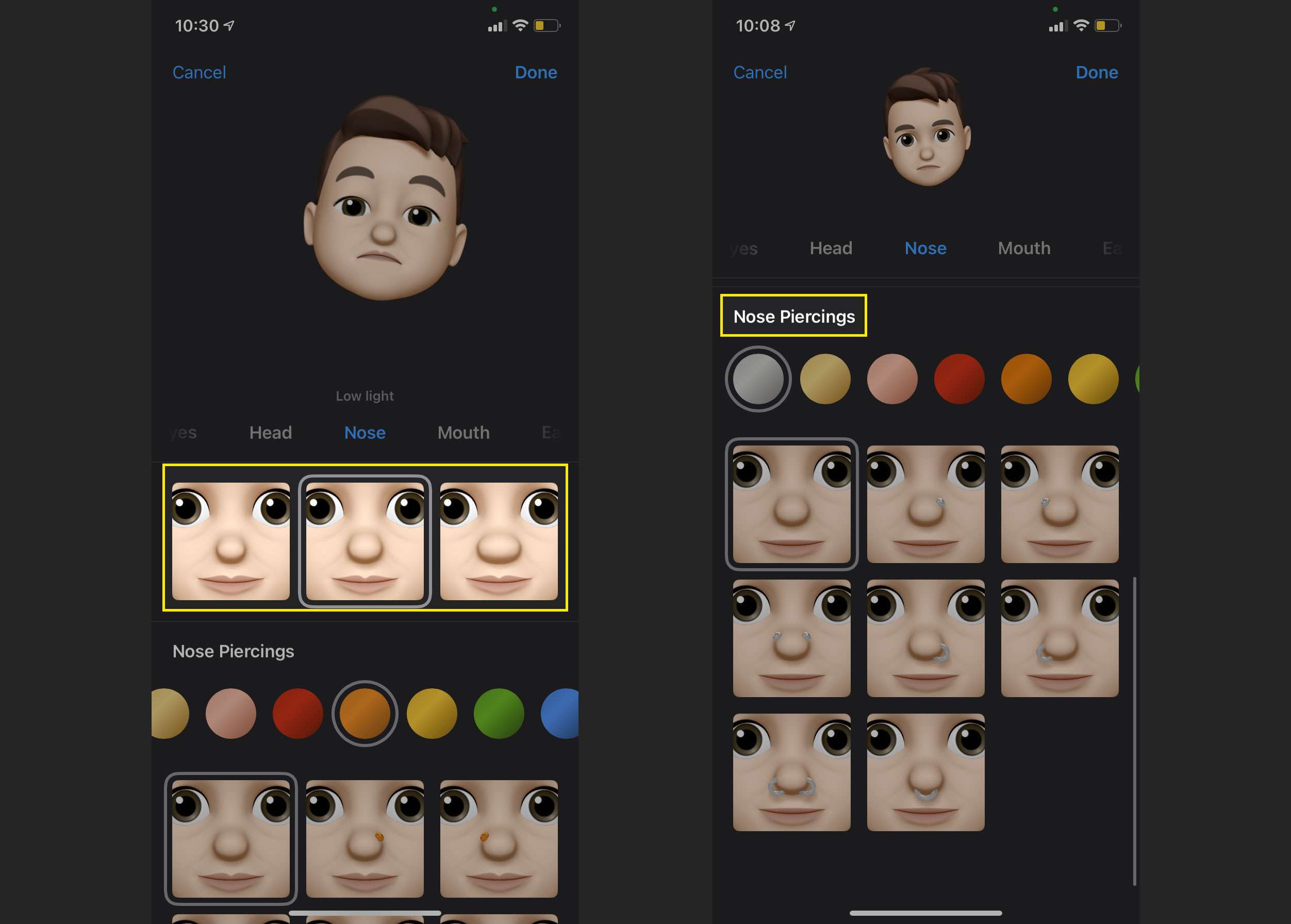Pick orange piercing color in left screen
Viewport: 1291px width, 924px height.
pos(365,714)
